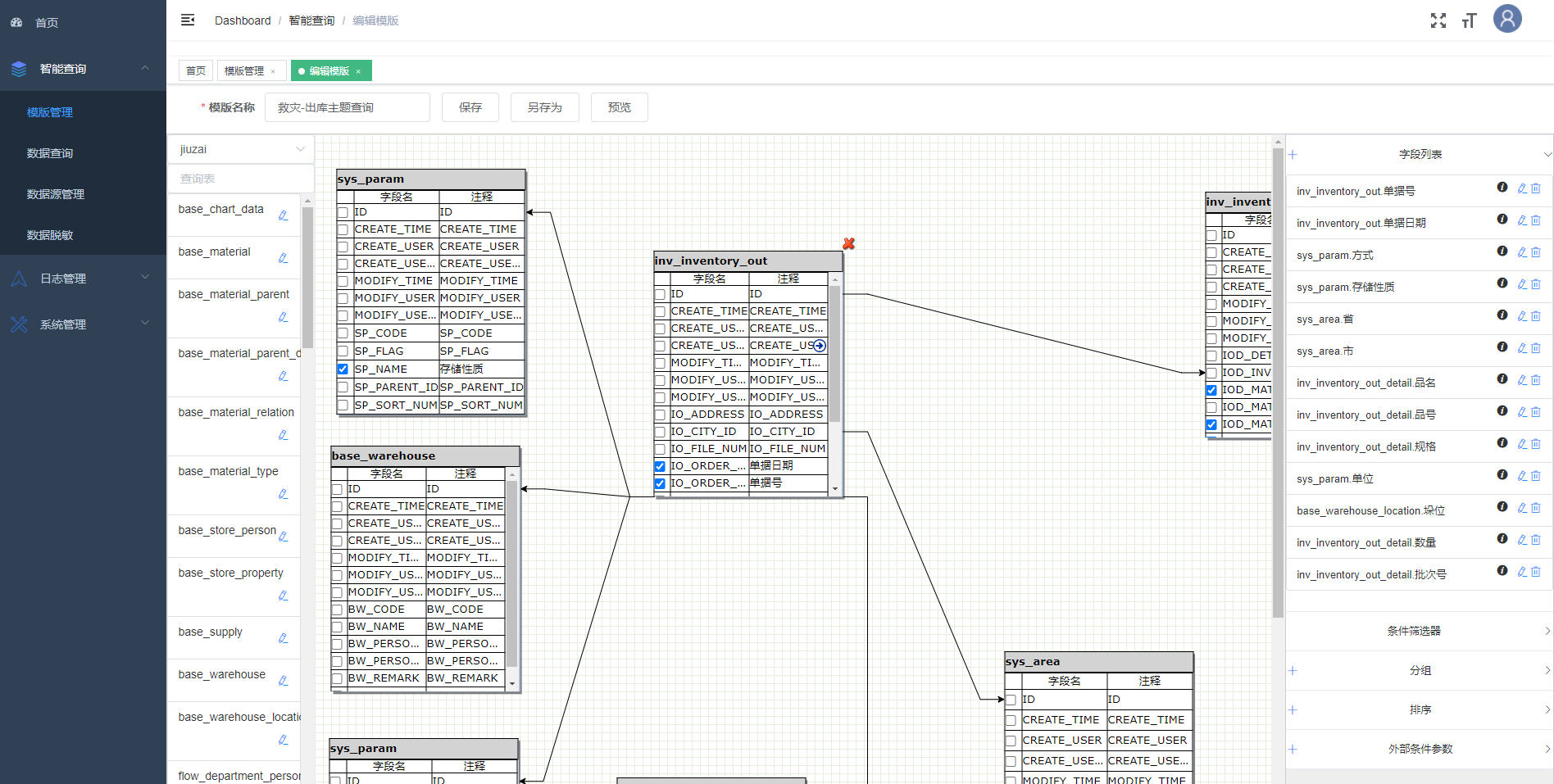Click the edit icon beside base_supply
Screen dimensions: 1554x784
(283, 638)
